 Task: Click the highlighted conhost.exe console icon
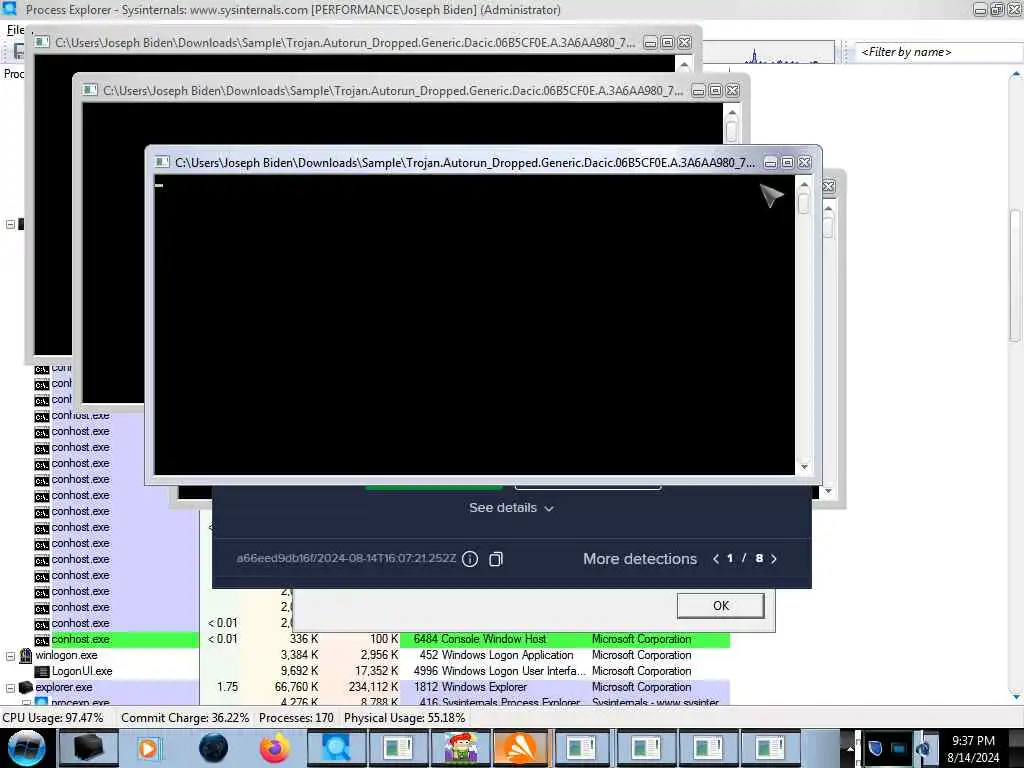(x=42, y=640)
